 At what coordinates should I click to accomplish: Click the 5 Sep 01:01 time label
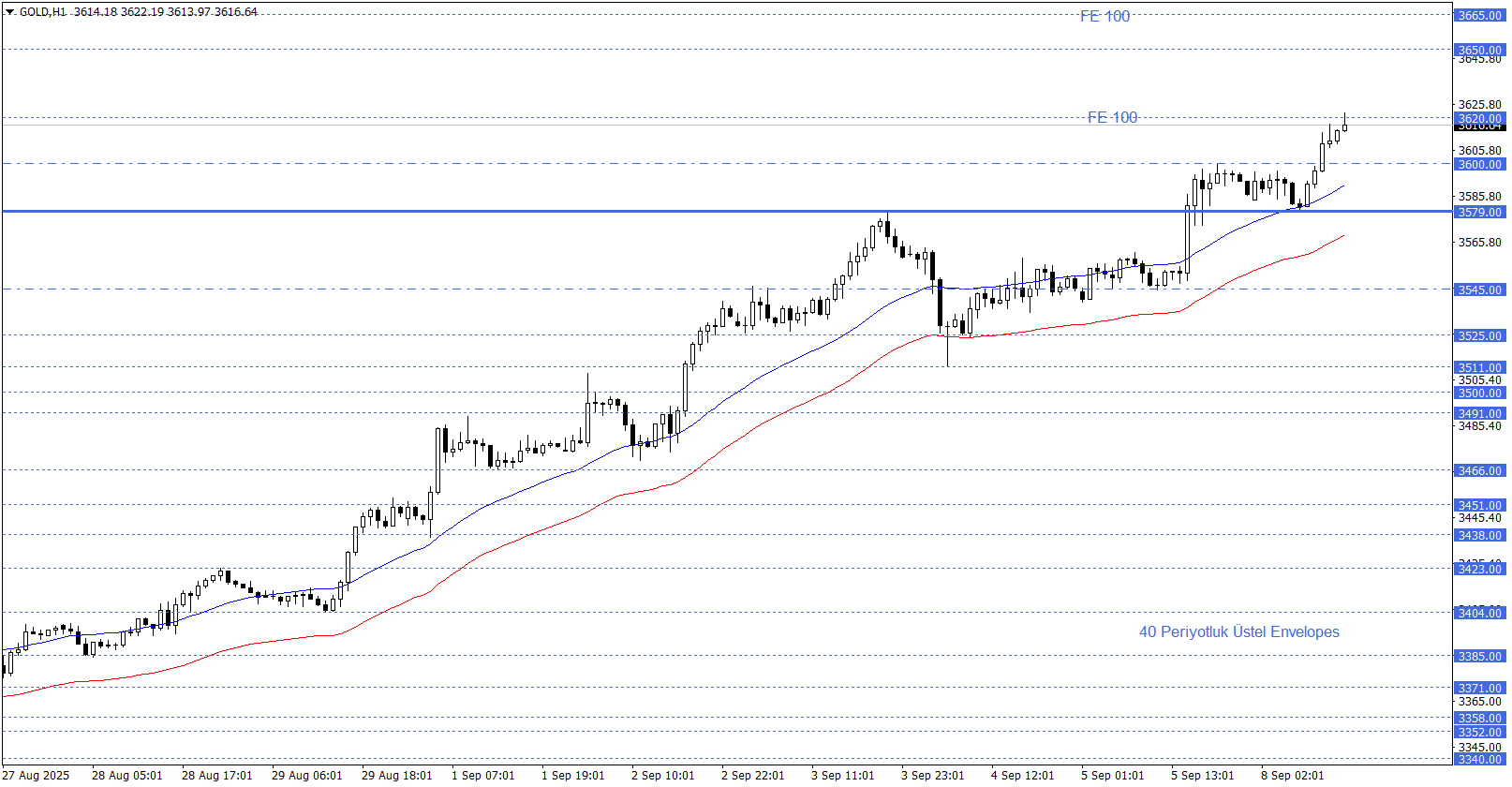(1112, 775)
